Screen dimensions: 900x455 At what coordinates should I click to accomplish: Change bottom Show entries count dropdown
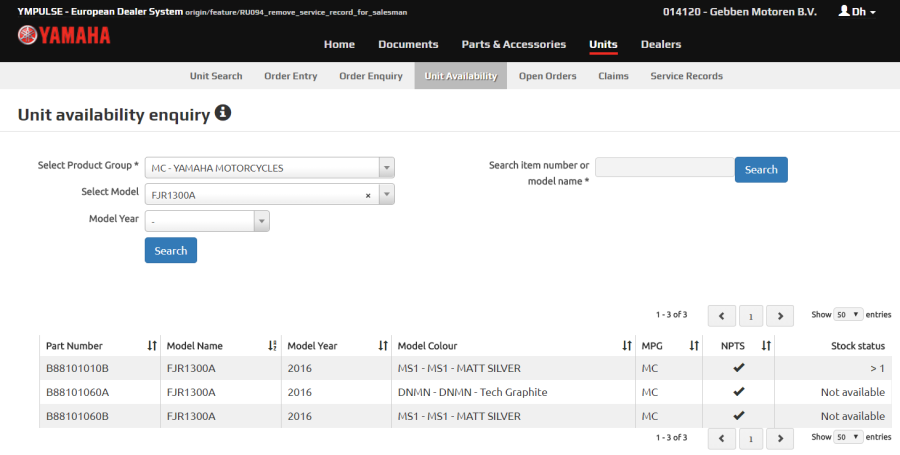click(x=848, y=437)
